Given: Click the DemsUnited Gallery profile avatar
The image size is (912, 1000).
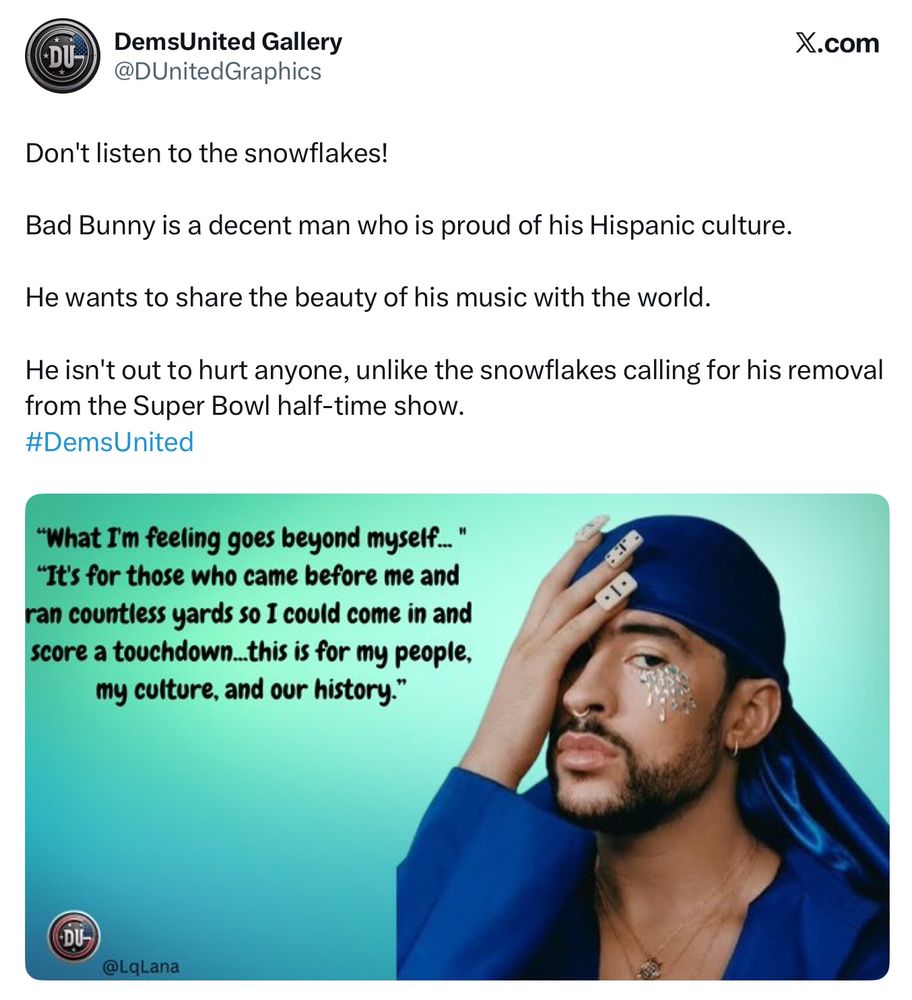Looking at the screenshot, I should click(62, 55).
